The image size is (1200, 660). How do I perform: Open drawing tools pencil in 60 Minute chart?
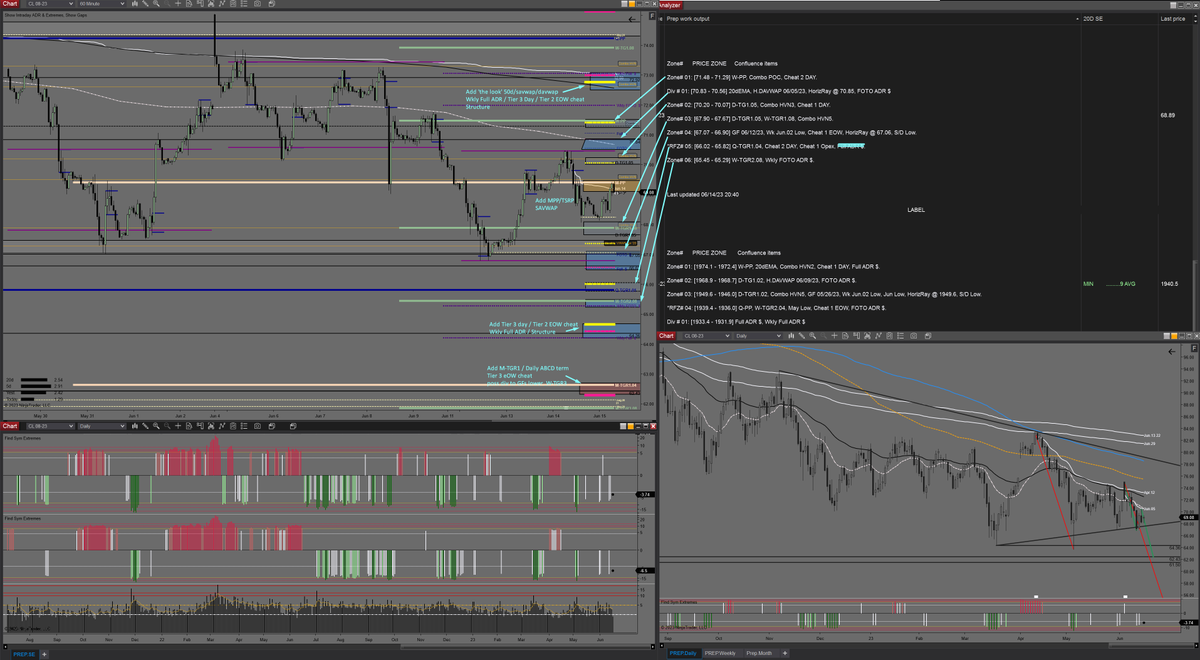point(145,5)
